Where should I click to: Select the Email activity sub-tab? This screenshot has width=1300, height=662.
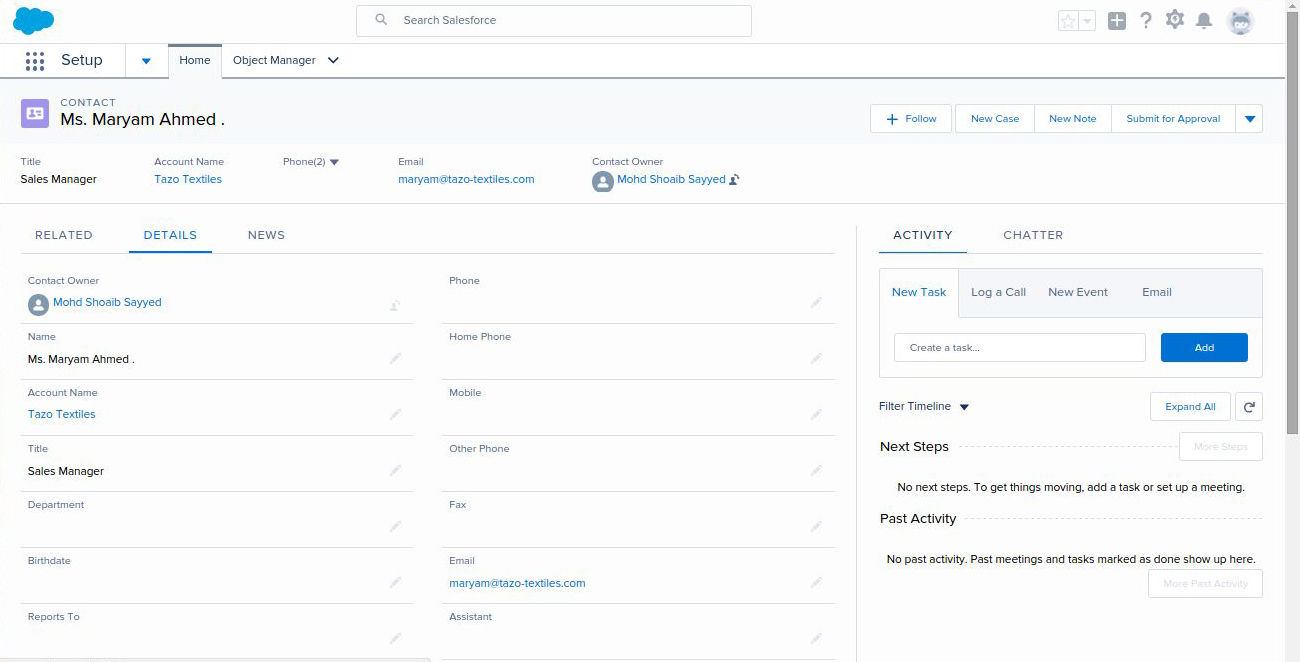(1157, 292)
